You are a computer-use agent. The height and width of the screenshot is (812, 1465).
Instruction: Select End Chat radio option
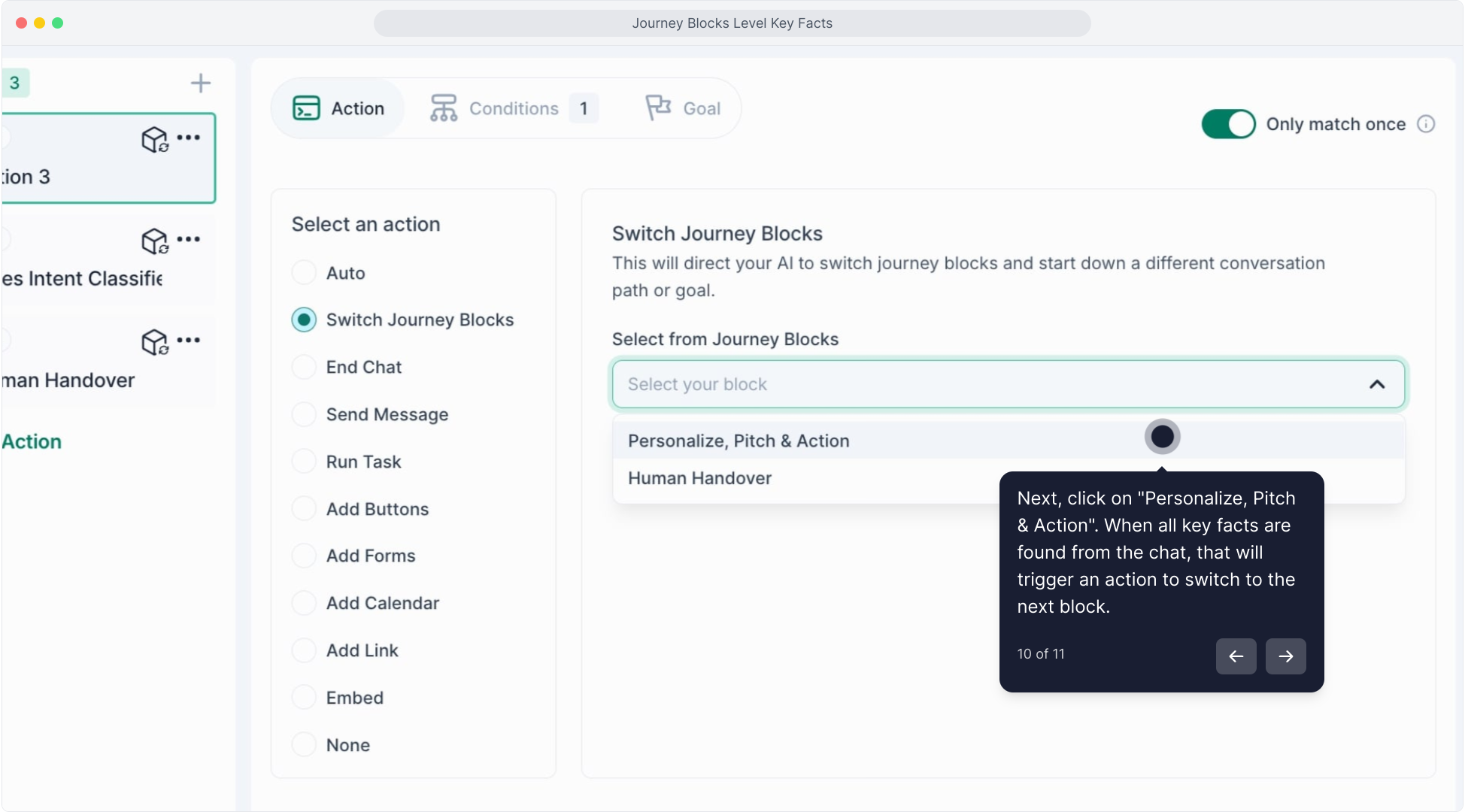[304, 367]
